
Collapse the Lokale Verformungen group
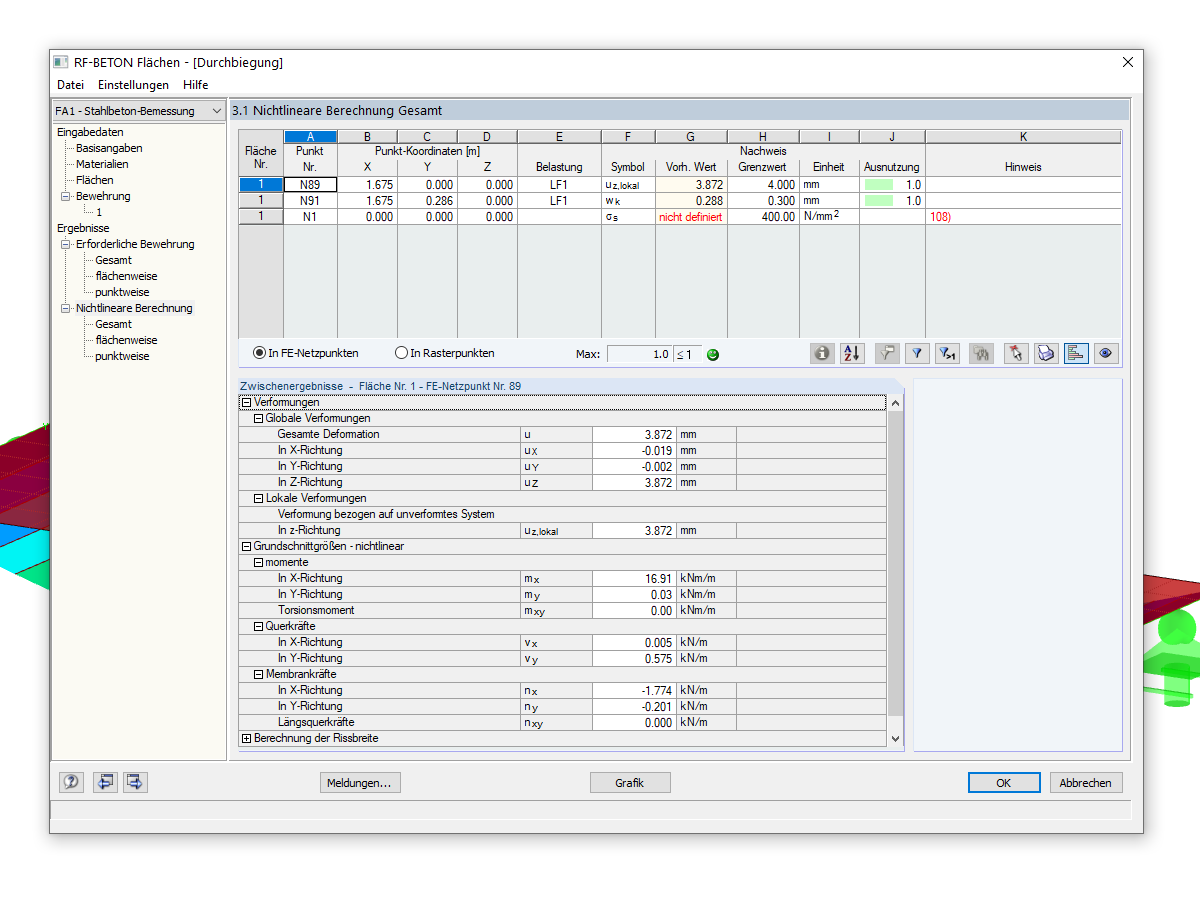point(258,498)
